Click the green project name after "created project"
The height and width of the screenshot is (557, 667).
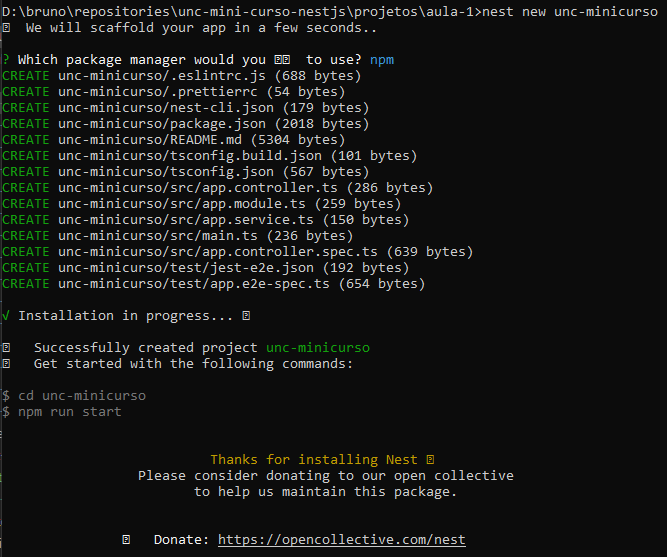pos(317,348)
